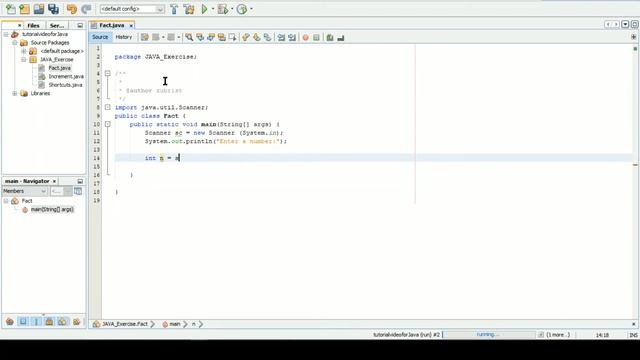Open the default config combo box
Viewport: 640px width, 360px height.
[x=132, y=9]
